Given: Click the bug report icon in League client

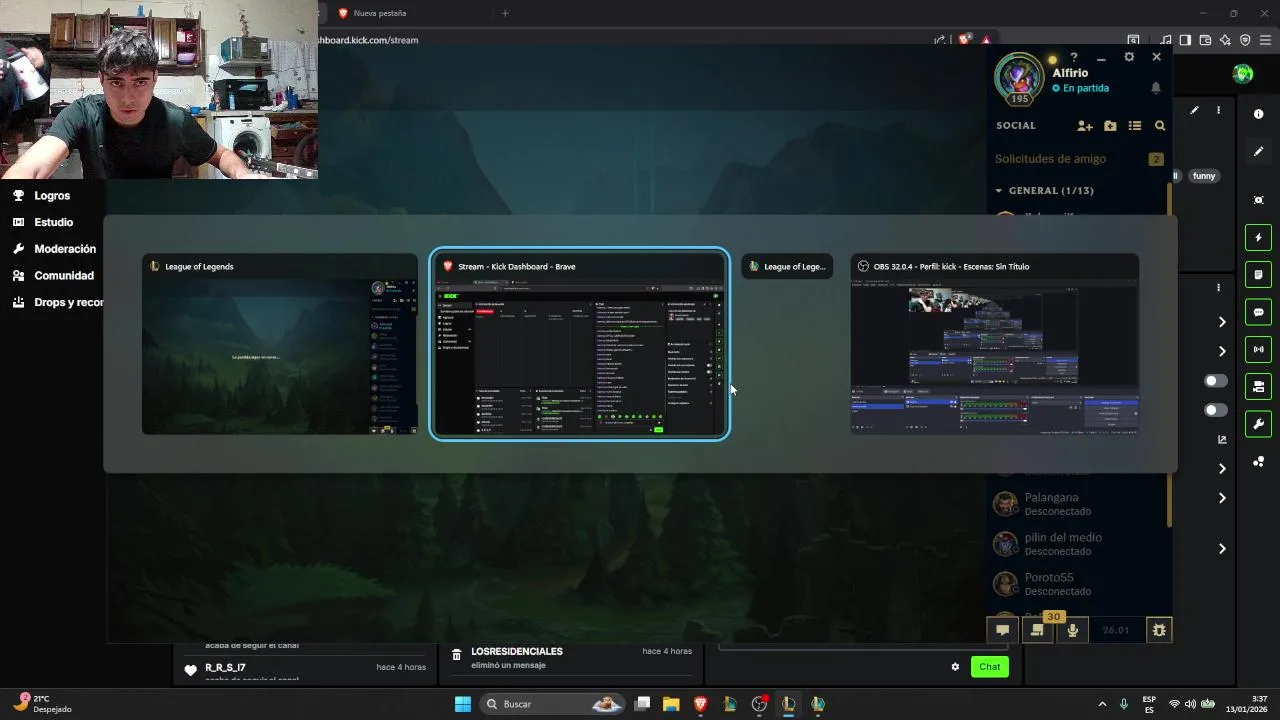Looking at the screenshot, I should tap(1159, 630).
